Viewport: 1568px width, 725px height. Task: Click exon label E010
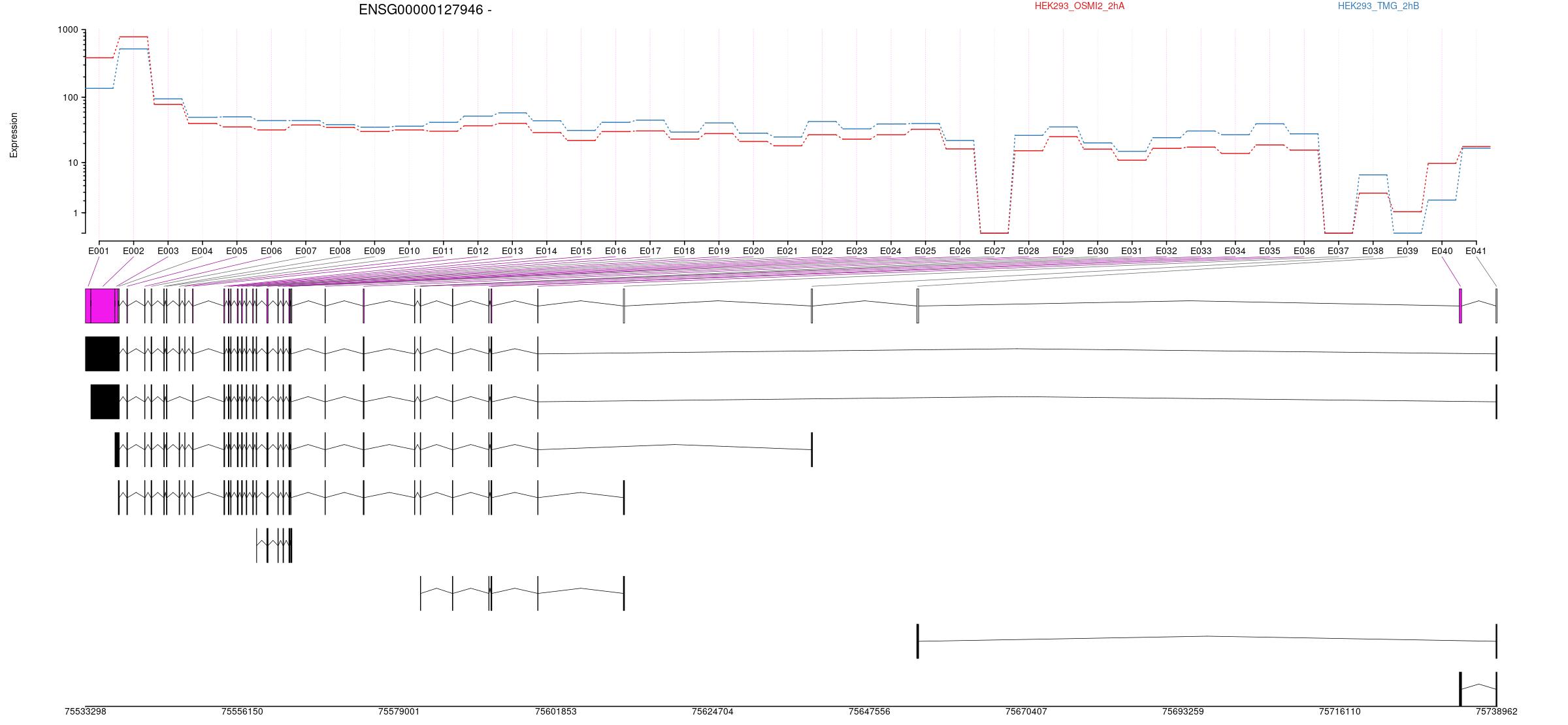pos(409,251)
